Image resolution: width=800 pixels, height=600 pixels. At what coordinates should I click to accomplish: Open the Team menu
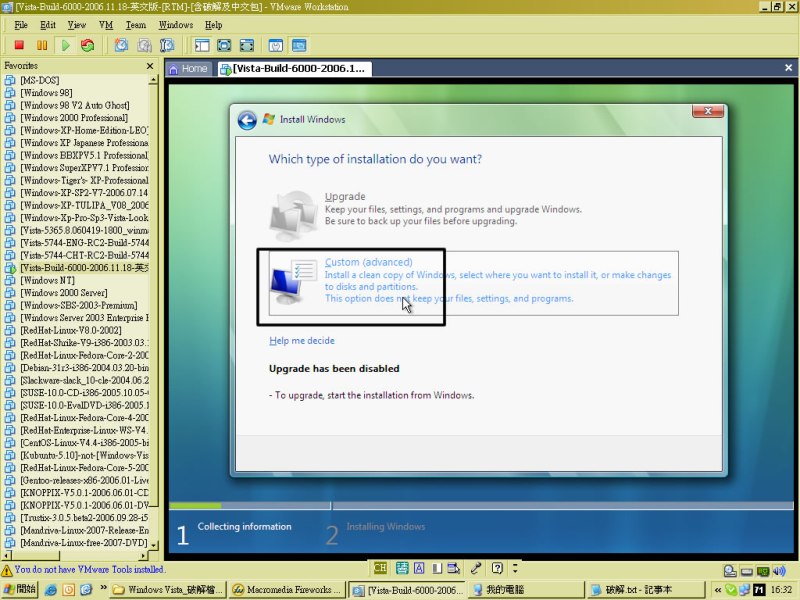click(136, 25)
